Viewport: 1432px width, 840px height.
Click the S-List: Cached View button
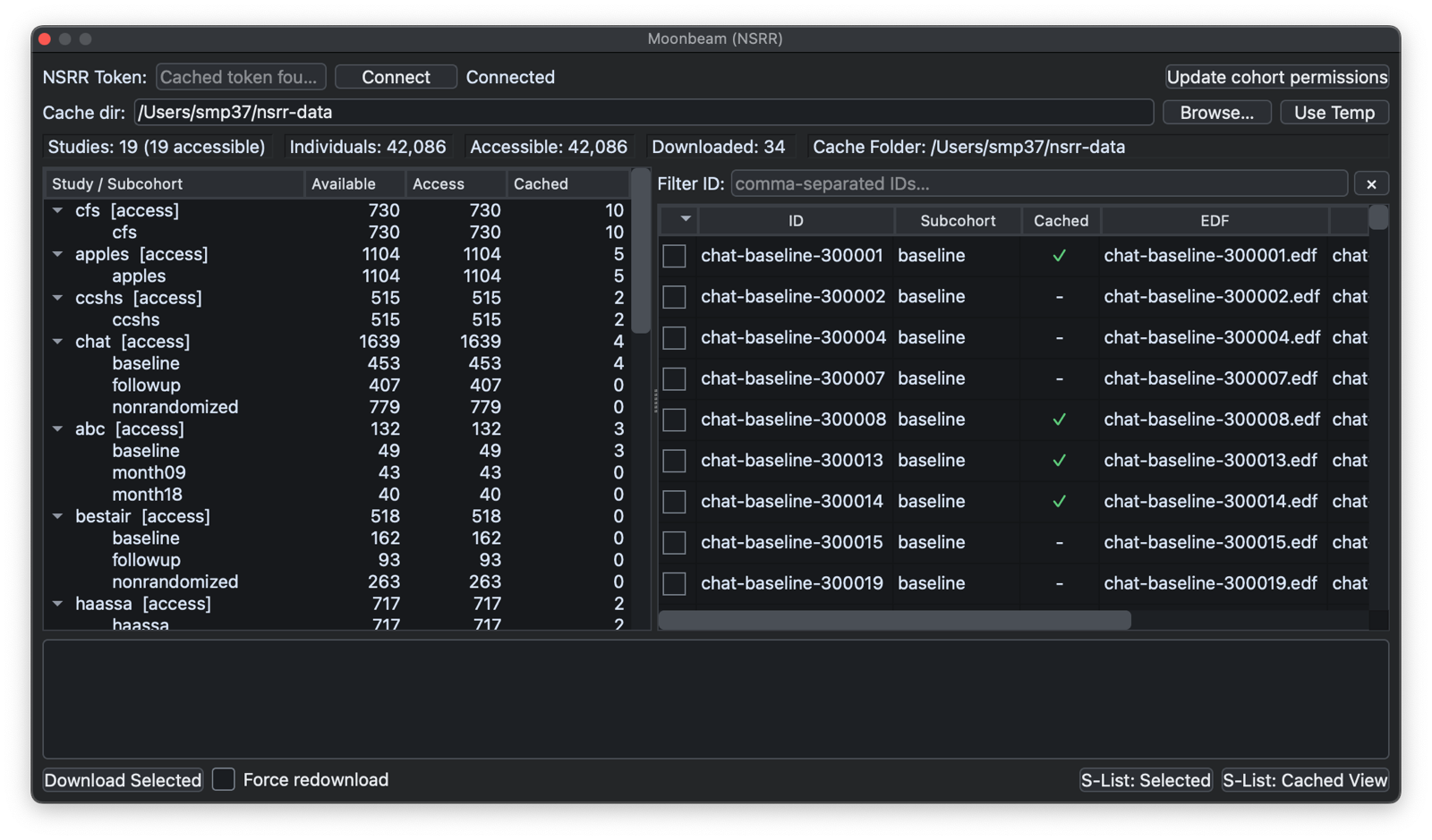tap(1305, 780)
